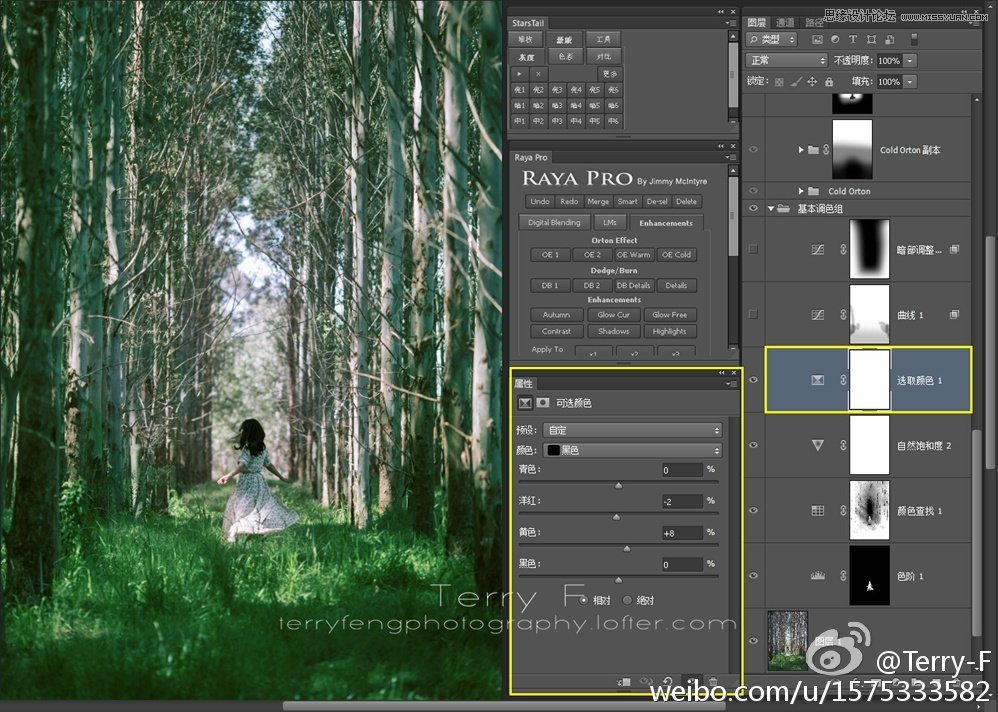Click the delete adjustment trash icon in Properties
The width and height of the screenshot is (998, 712).
point(713,681)
